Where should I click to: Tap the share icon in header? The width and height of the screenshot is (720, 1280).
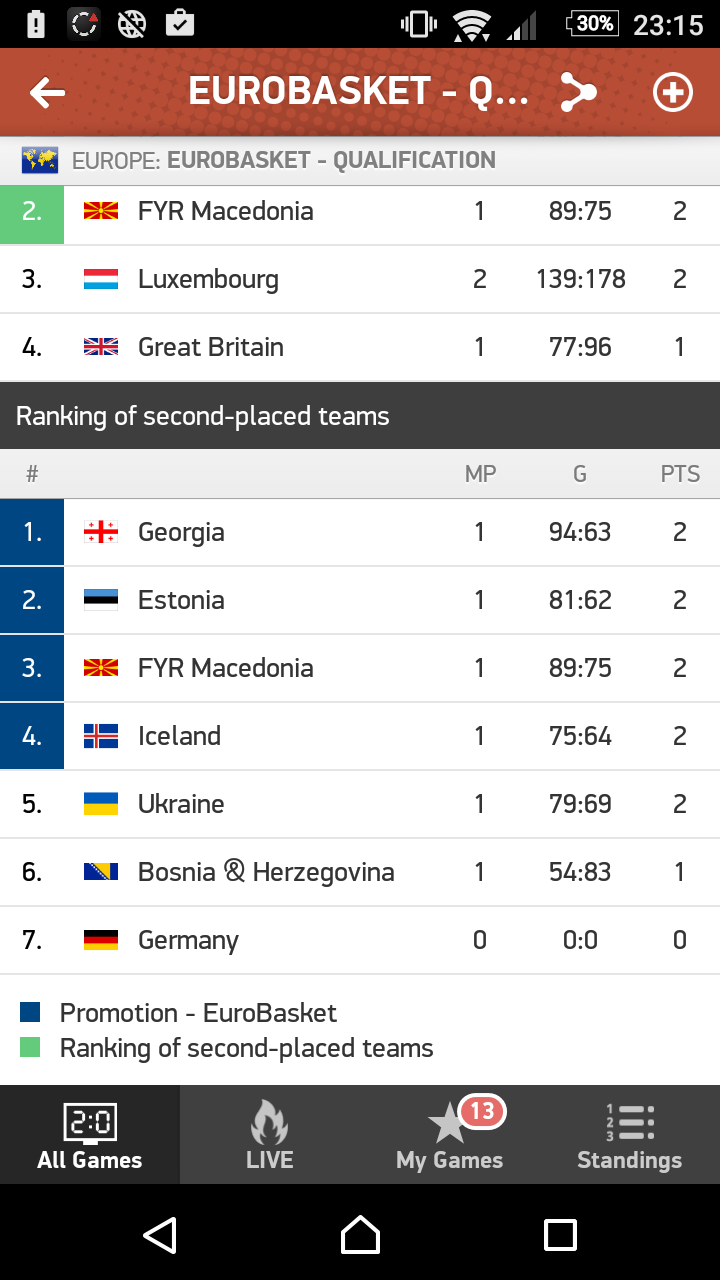coord(577,93)
